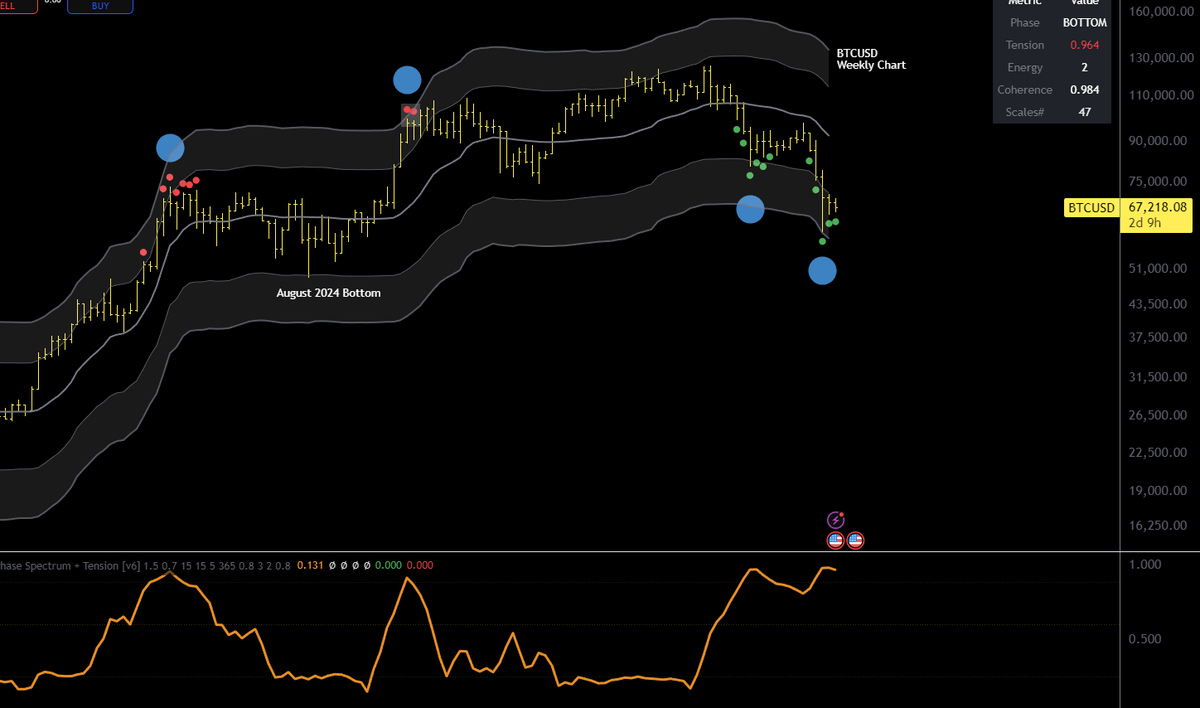
Task: Click the 160,000.00 price axis label
Action: pos(1159,11)
